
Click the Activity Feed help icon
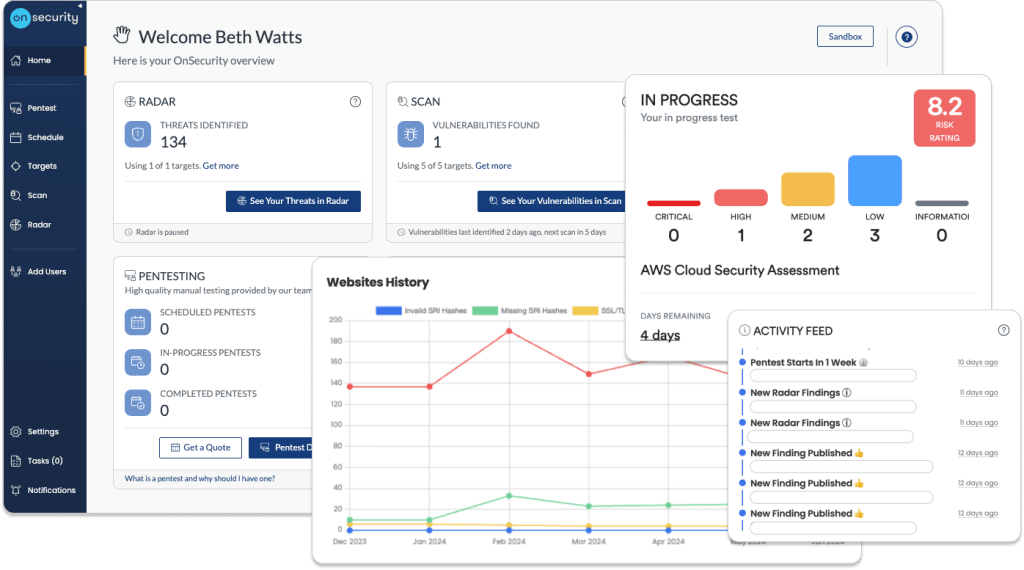pyautogui.click(x=1004, y=330)
